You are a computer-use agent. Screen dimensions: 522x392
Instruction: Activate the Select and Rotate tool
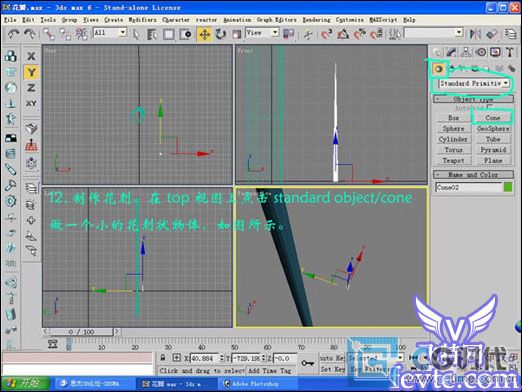[220, 34]
